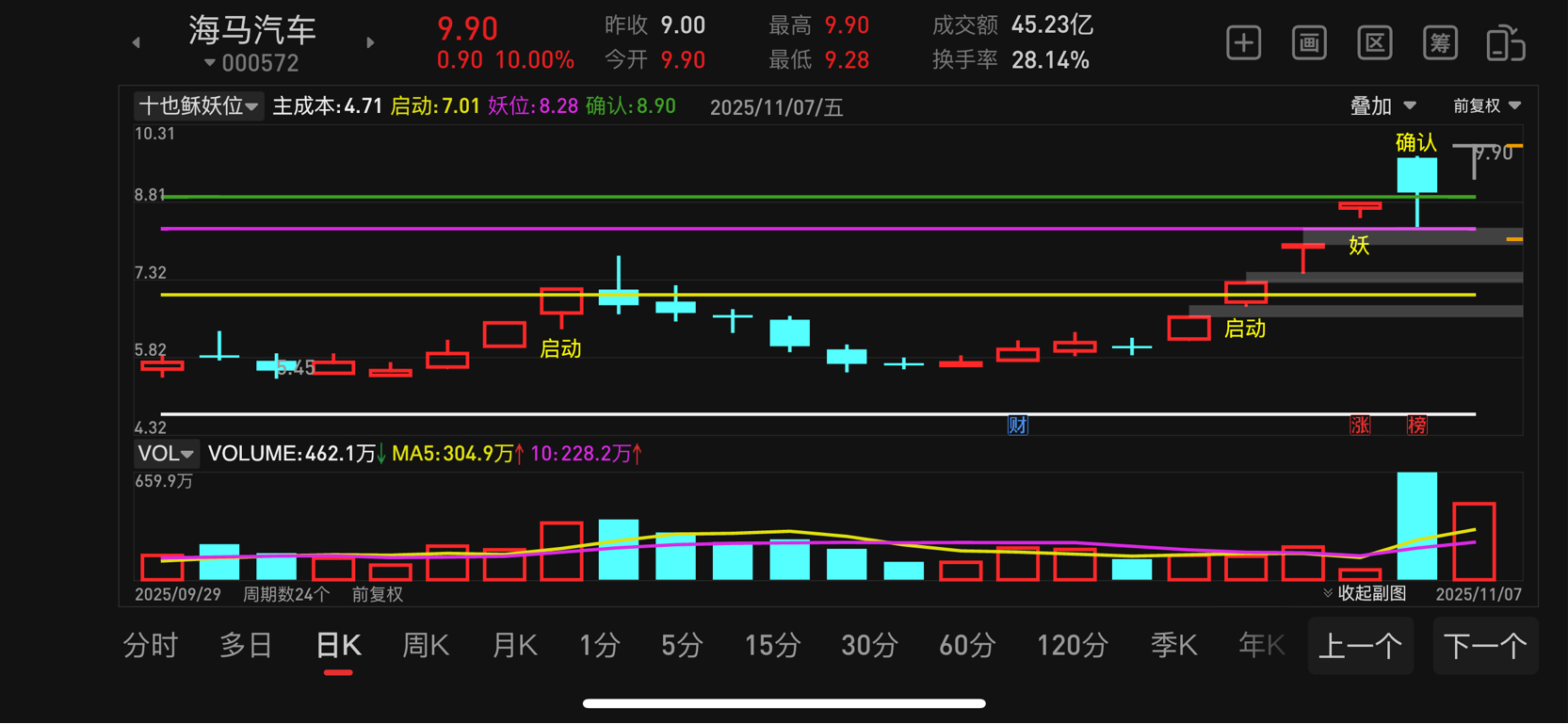The image size is (1568, 724).
Task: Tap the VOLUME:462.1万 reading
Action: (x=292, y=454)
